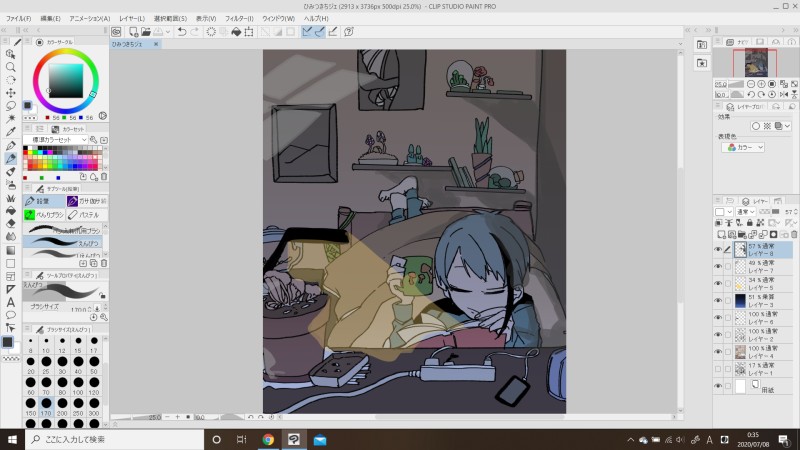Image resolution: width=800 pixels, height=450 pixels.
Task: Select the Auto select magic wand tool
Action: pyautogui.click(x=10, y=118)
